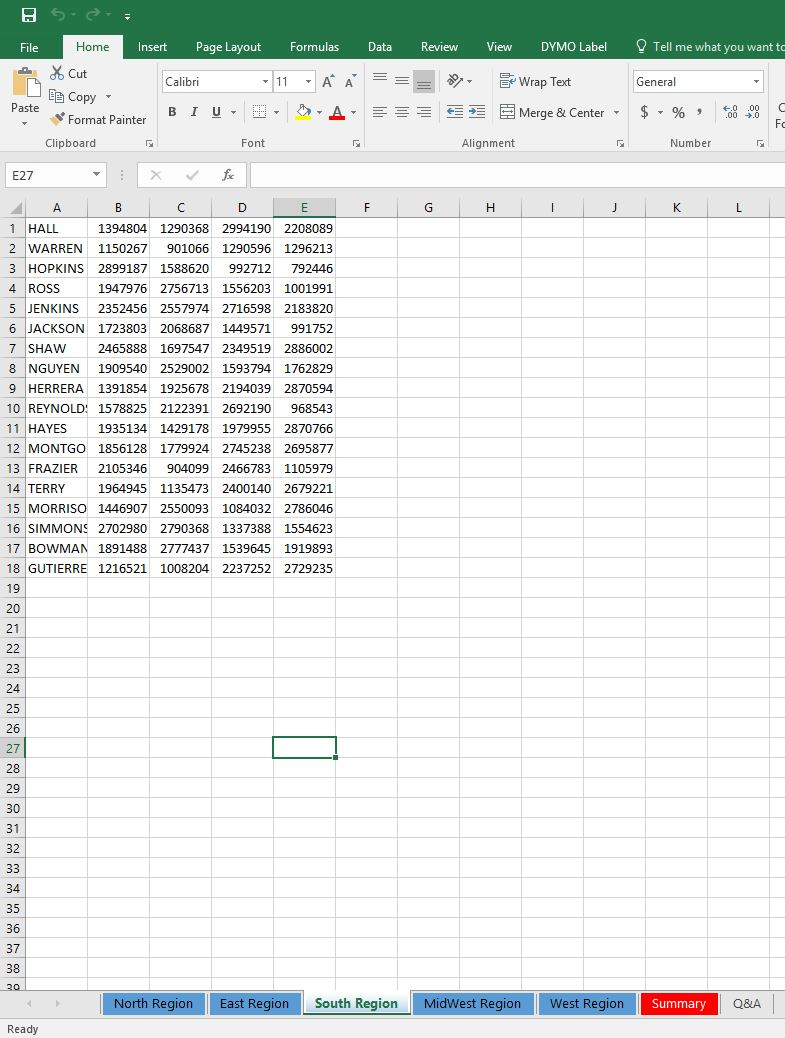Toggle Italic formatting
Viewport: 785px width, 1038px height.
tap(194, 112)
